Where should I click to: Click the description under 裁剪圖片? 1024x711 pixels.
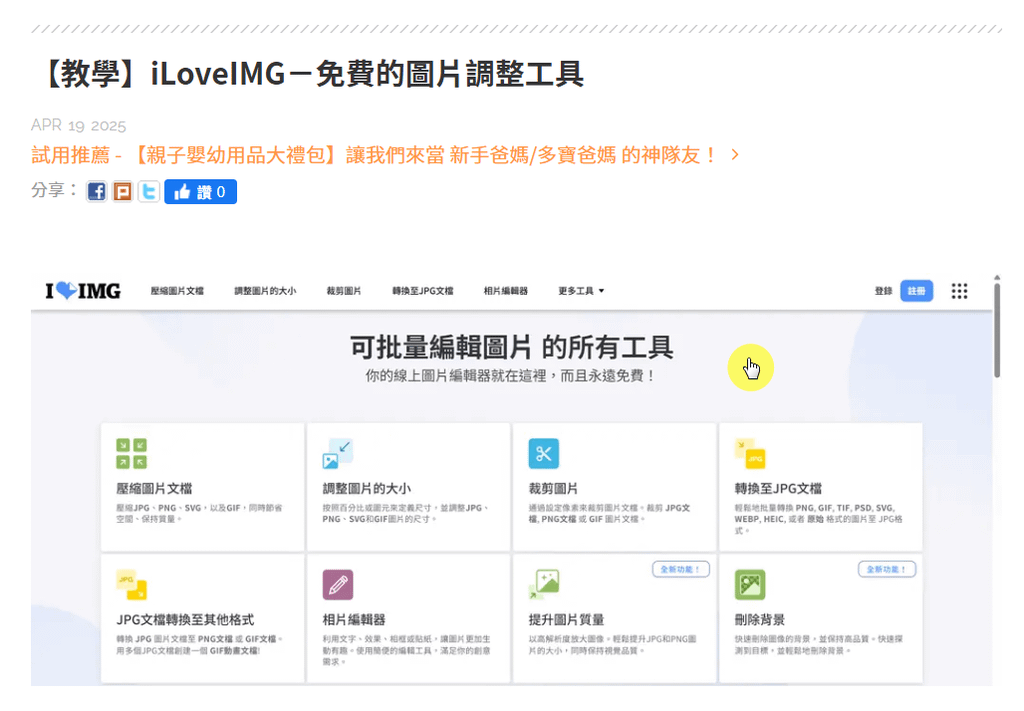point(609,513)
